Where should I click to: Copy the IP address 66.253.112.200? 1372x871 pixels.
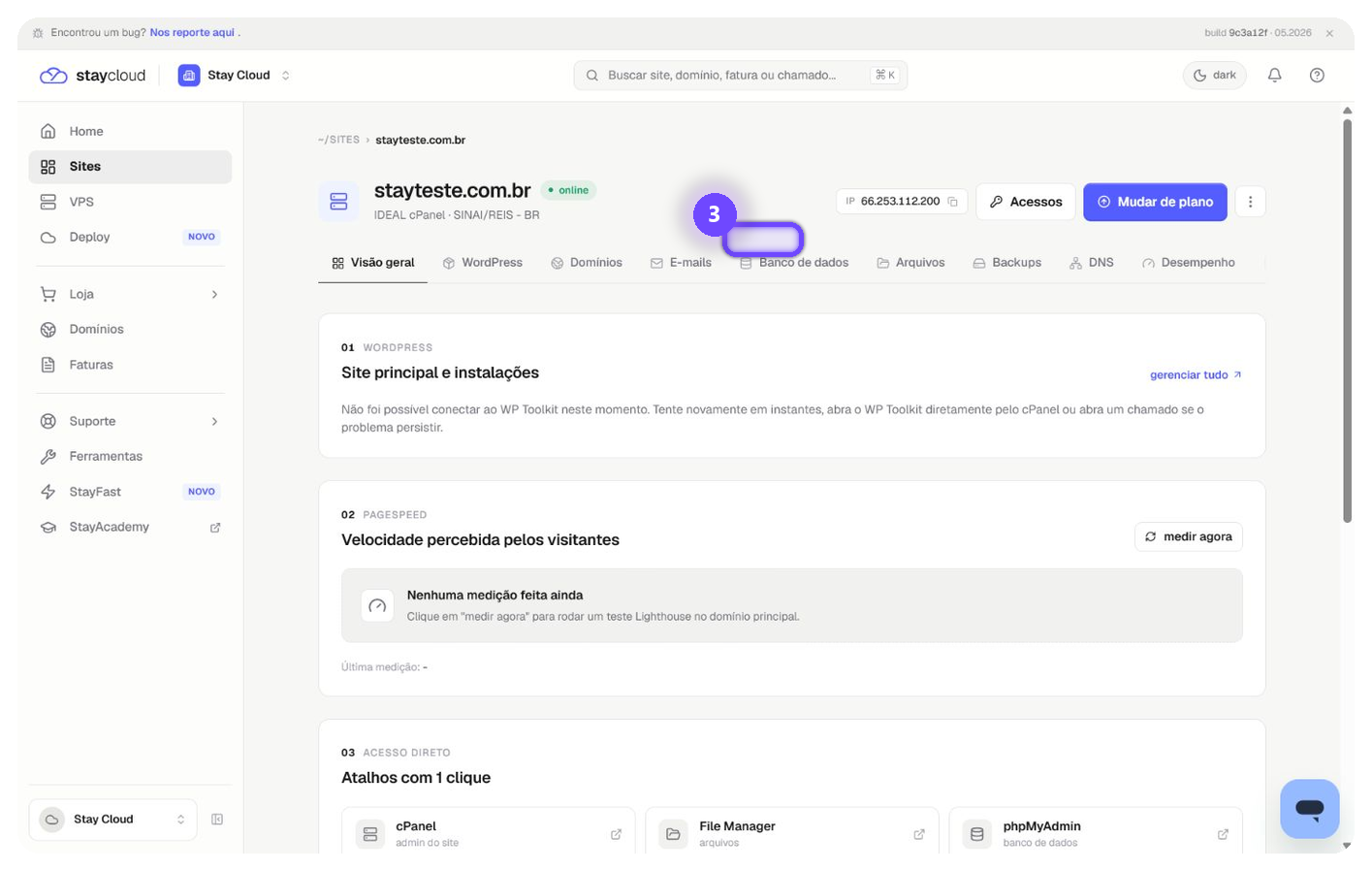952,202
